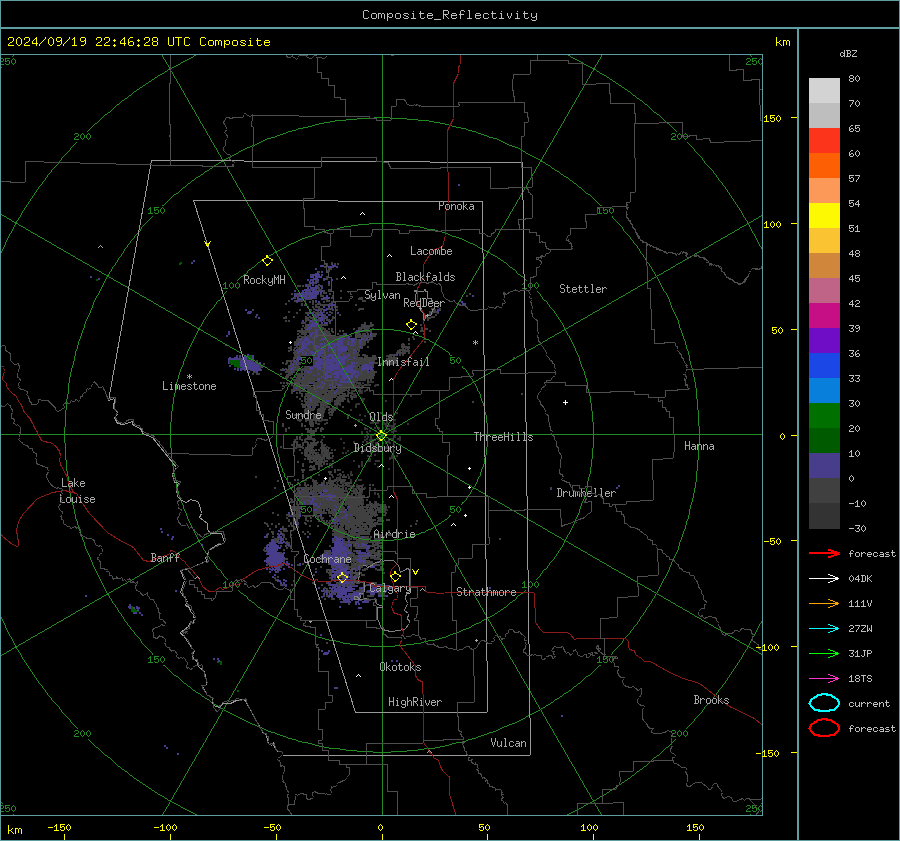Click the red forecast ellipse icon
Screen dimensions: 900x841
tap(824, 728)
